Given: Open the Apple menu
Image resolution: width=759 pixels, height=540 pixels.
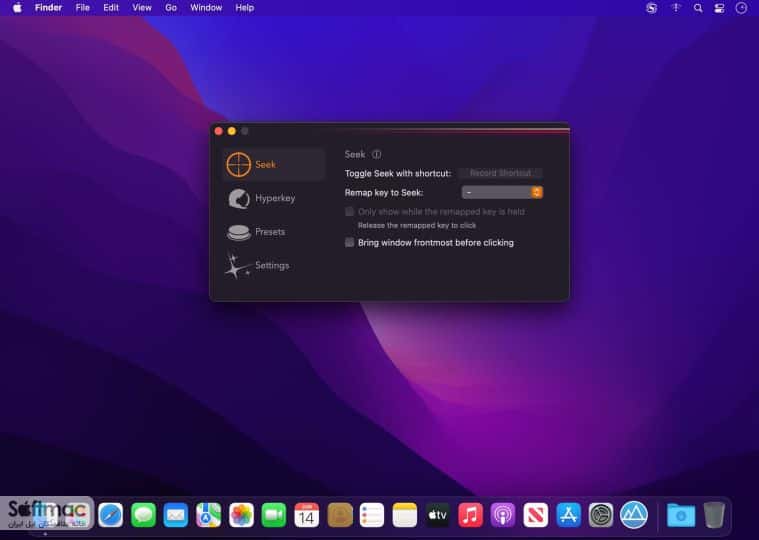Looking at the screenshot, I should tap(17, 8).
